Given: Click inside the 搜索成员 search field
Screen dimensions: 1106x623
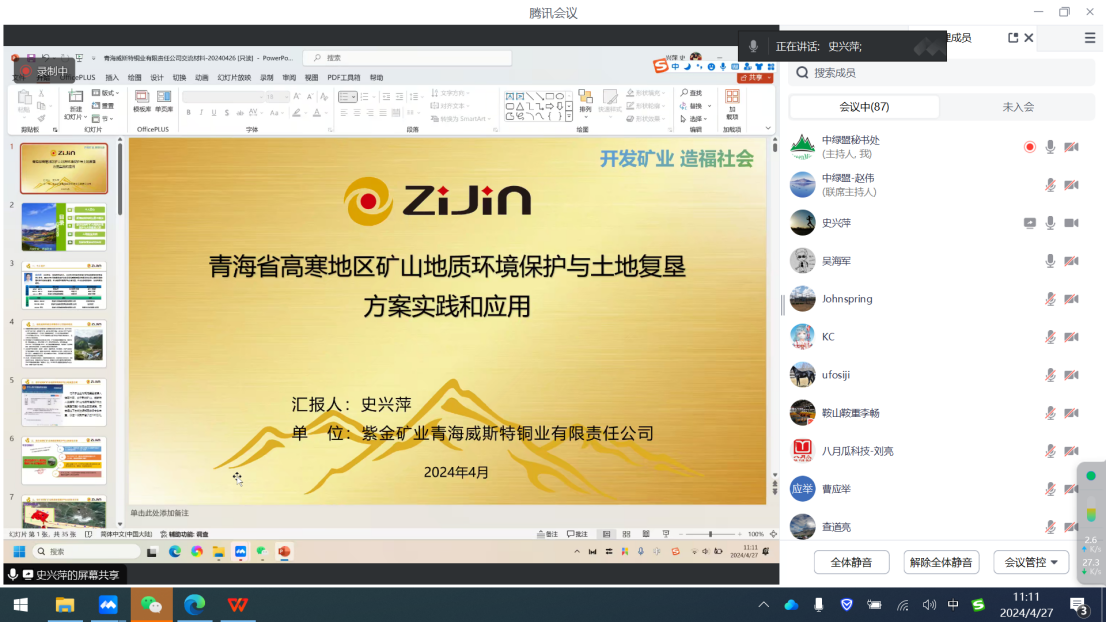Looking at the screenshot, I should (942, 73).
